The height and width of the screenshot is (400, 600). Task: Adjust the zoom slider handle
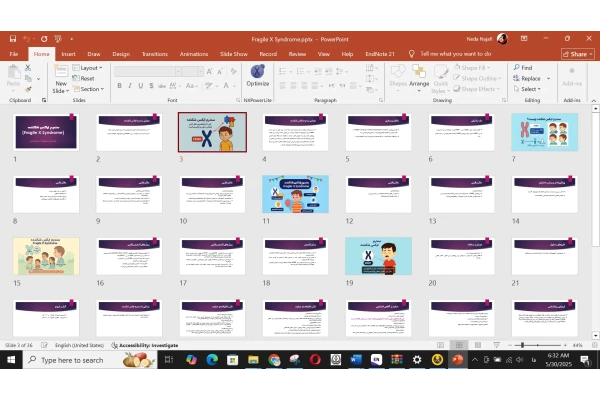[x=522, y=345]
